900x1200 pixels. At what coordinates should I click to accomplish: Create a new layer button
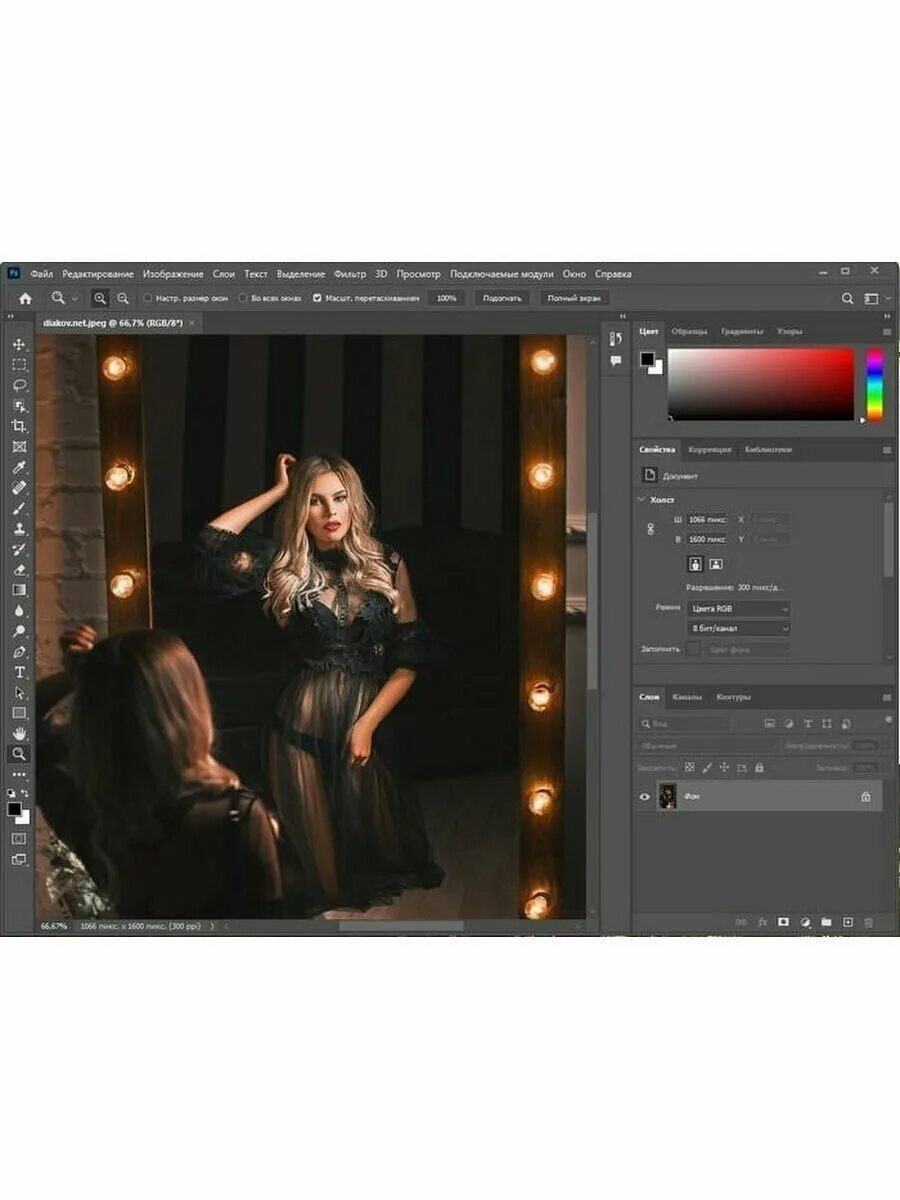[x=847, y=922]
